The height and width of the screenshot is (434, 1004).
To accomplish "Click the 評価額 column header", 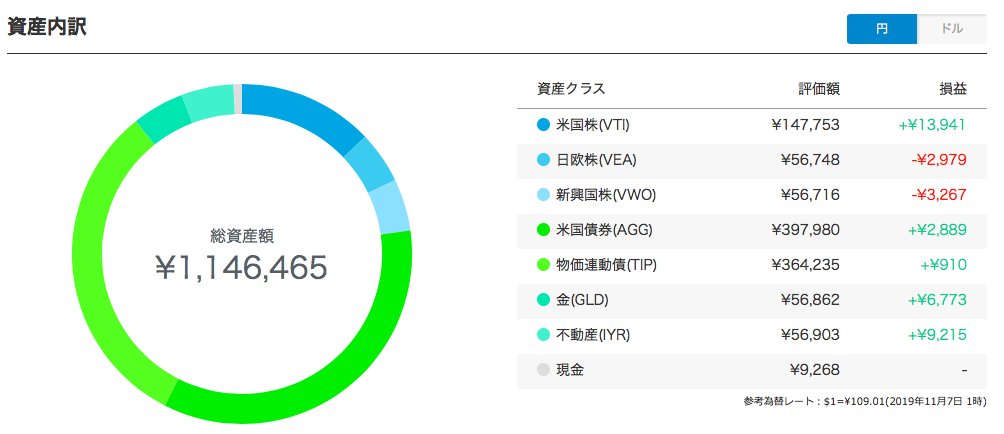I will [x=819, y=90].
